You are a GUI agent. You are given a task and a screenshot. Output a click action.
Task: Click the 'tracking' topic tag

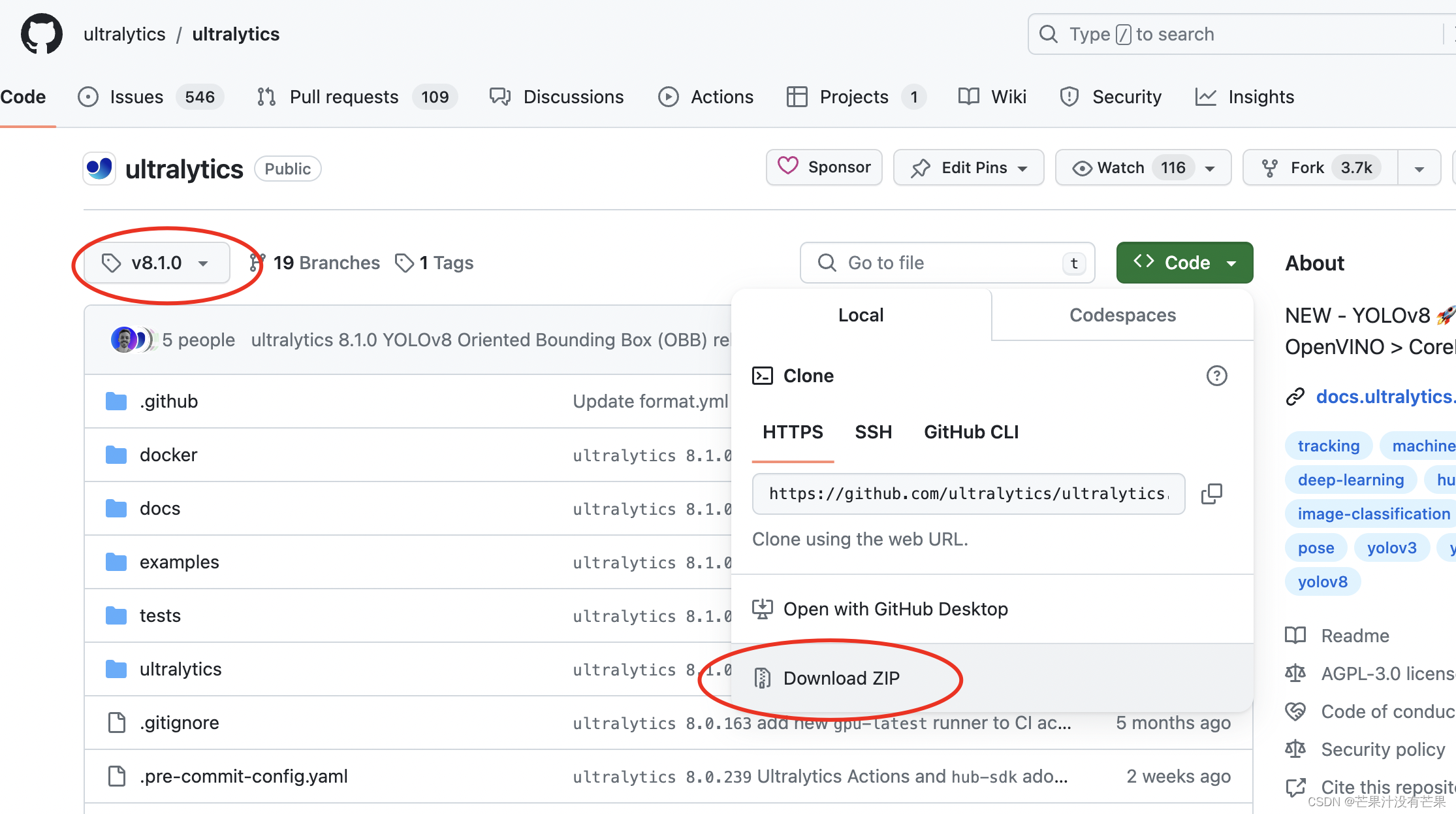[x=1329, y=446]
